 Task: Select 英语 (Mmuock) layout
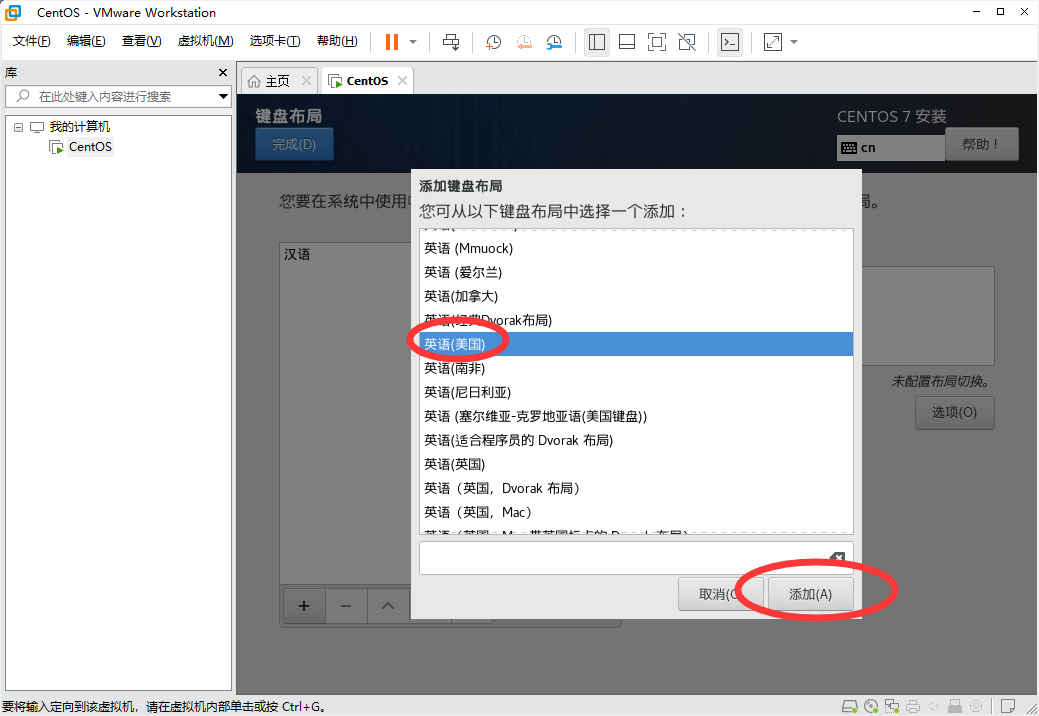coord(636,248)
